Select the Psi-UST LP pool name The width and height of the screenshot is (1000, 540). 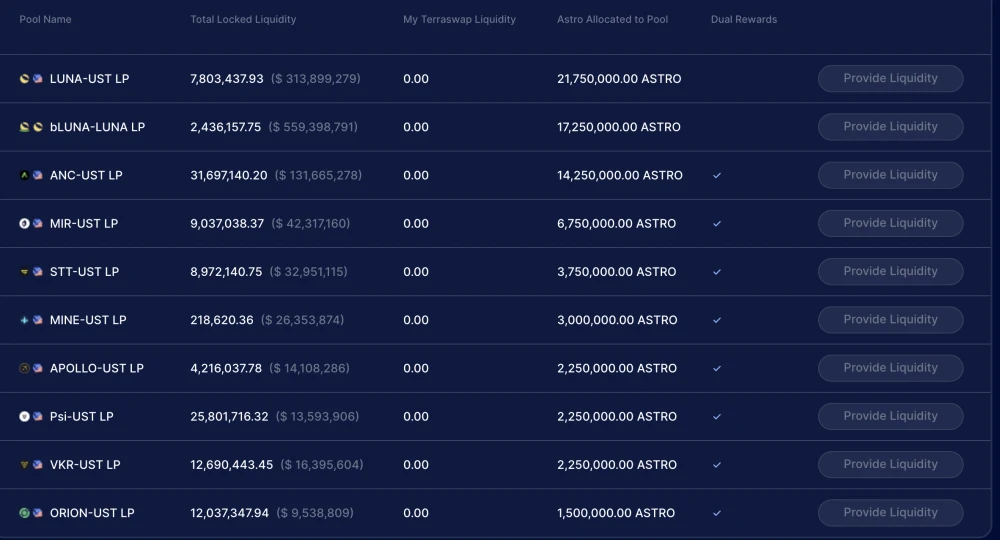[82, 416]
